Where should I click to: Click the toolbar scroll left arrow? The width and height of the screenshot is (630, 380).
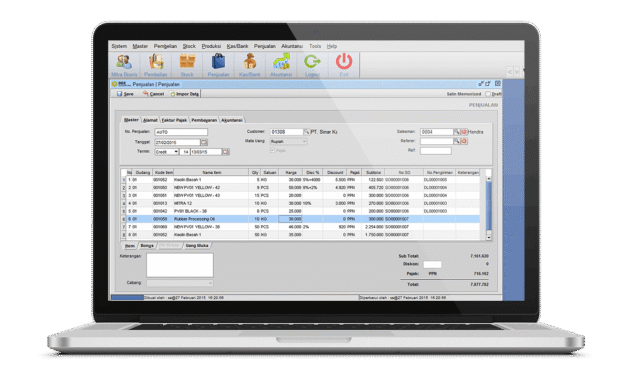click(x=509, y=72)
